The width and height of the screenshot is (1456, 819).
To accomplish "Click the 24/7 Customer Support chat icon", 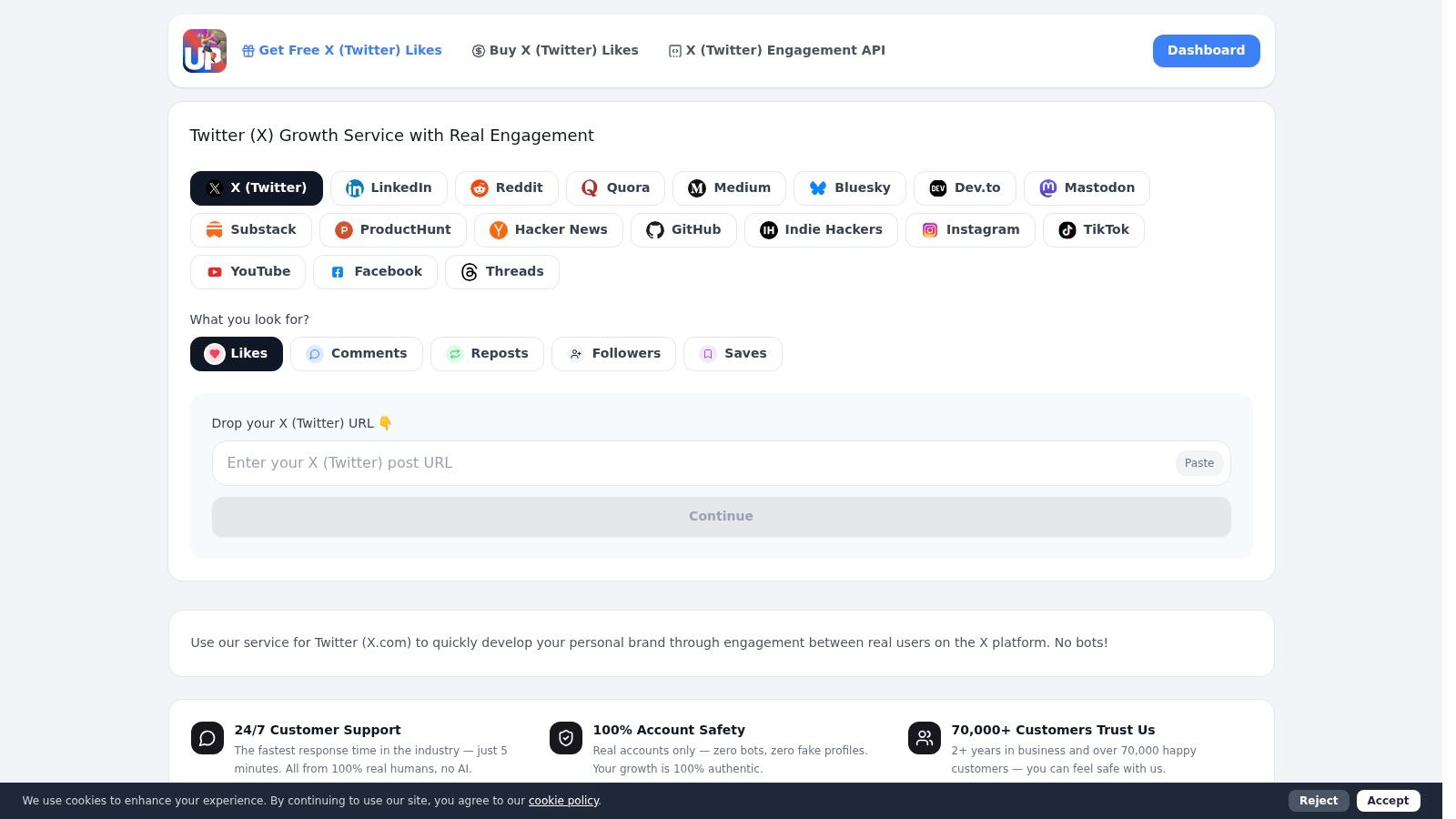I will 207,738.
